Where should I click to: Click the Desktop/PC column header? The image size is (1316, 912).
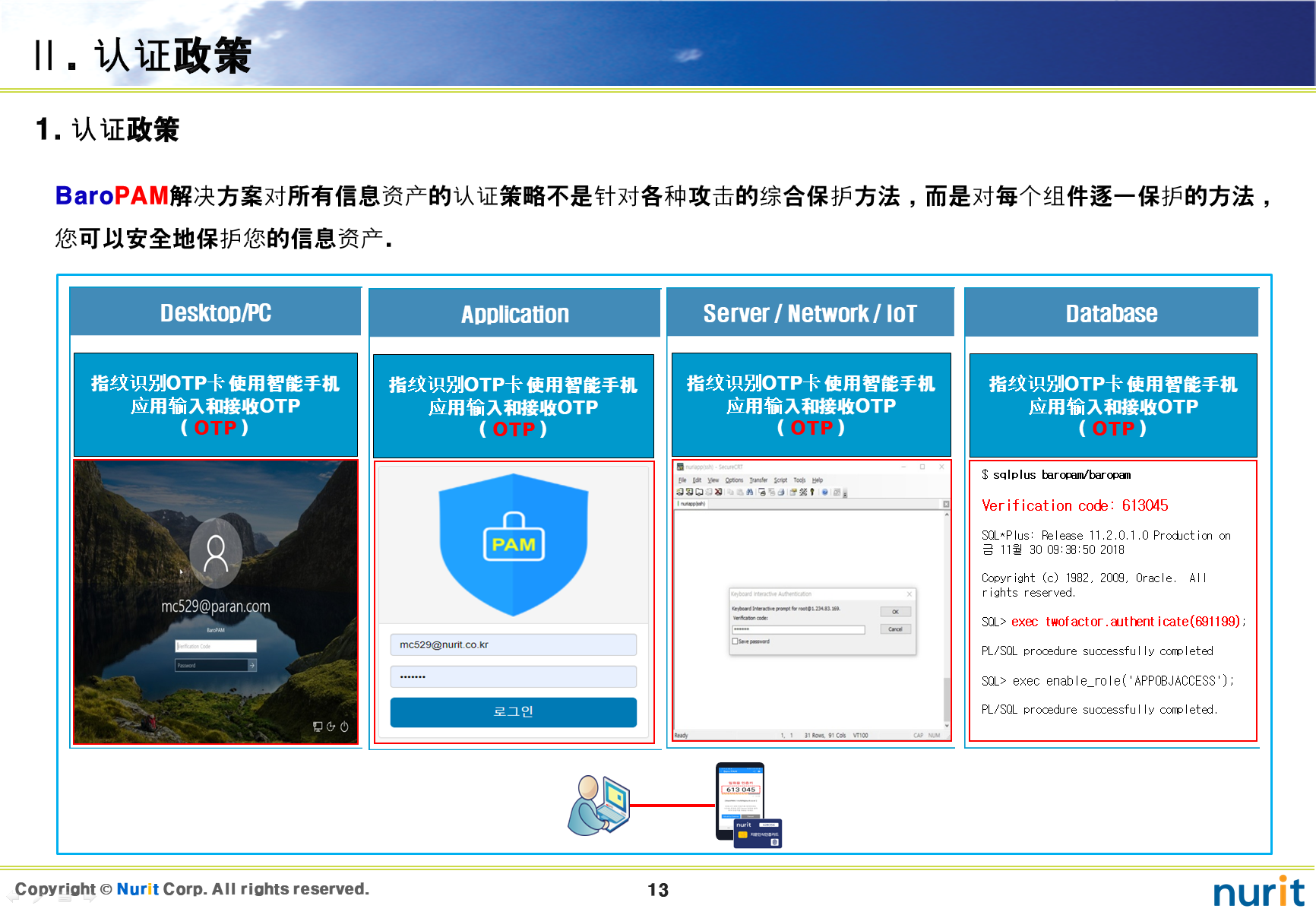tap(215, 312)
